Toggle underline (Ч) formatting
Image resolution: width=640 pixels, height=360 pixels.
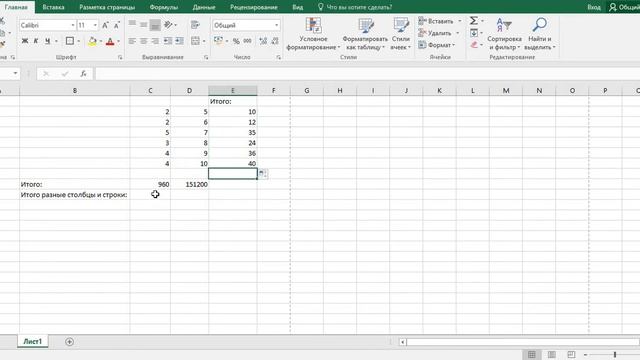47,41
